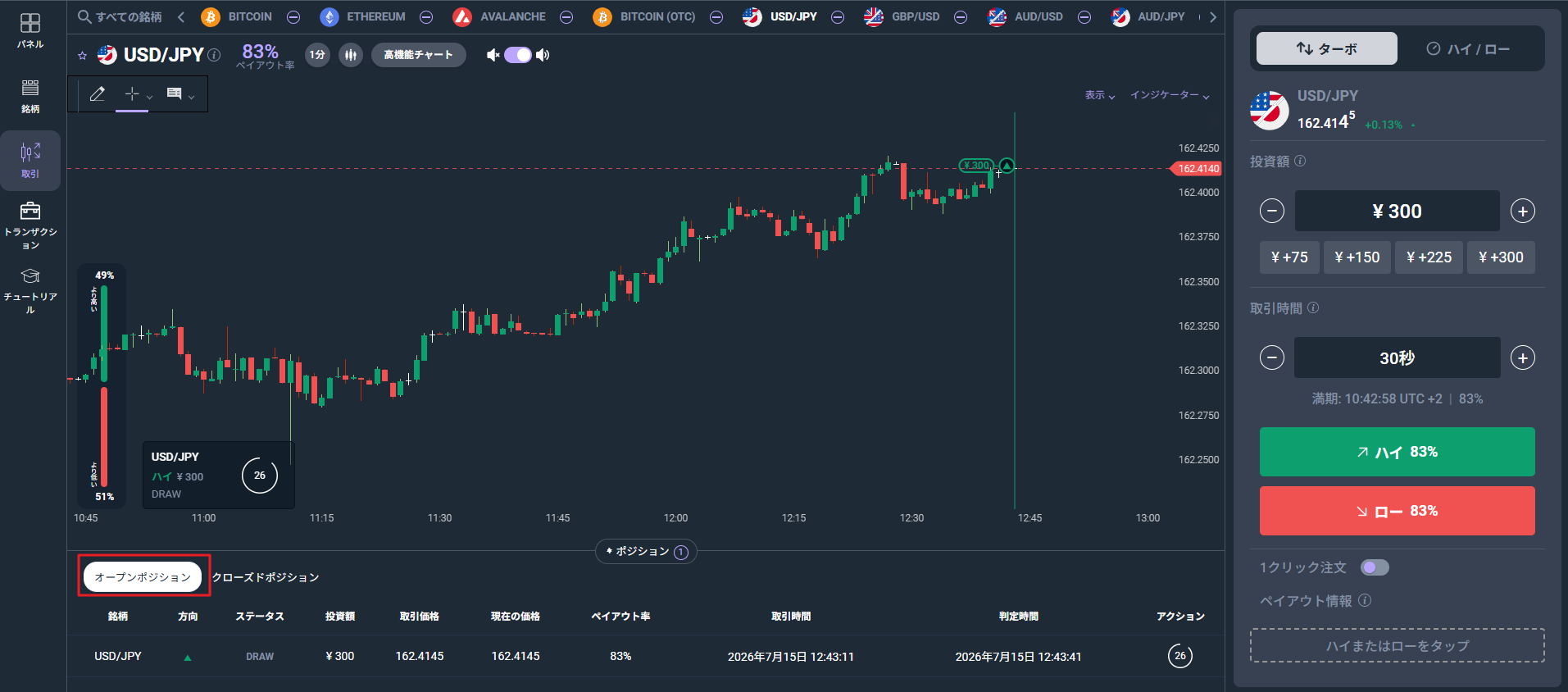Viewport: 1568px width, 692px height.
Task: Place a ロー 83% trade
Action: (1397, 511)
